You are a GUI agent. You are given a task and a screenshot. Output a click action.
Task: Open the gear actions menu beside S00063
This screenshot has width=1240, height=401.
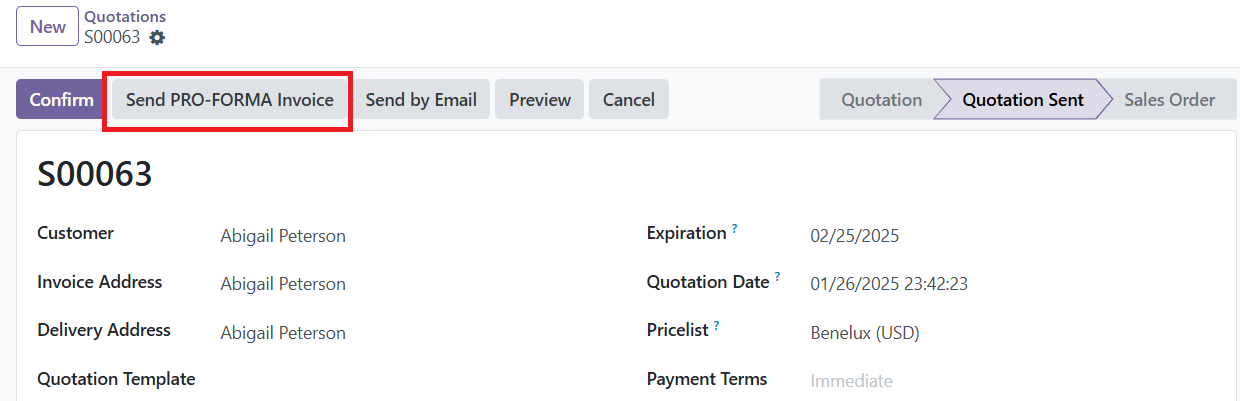click(157, 37)
